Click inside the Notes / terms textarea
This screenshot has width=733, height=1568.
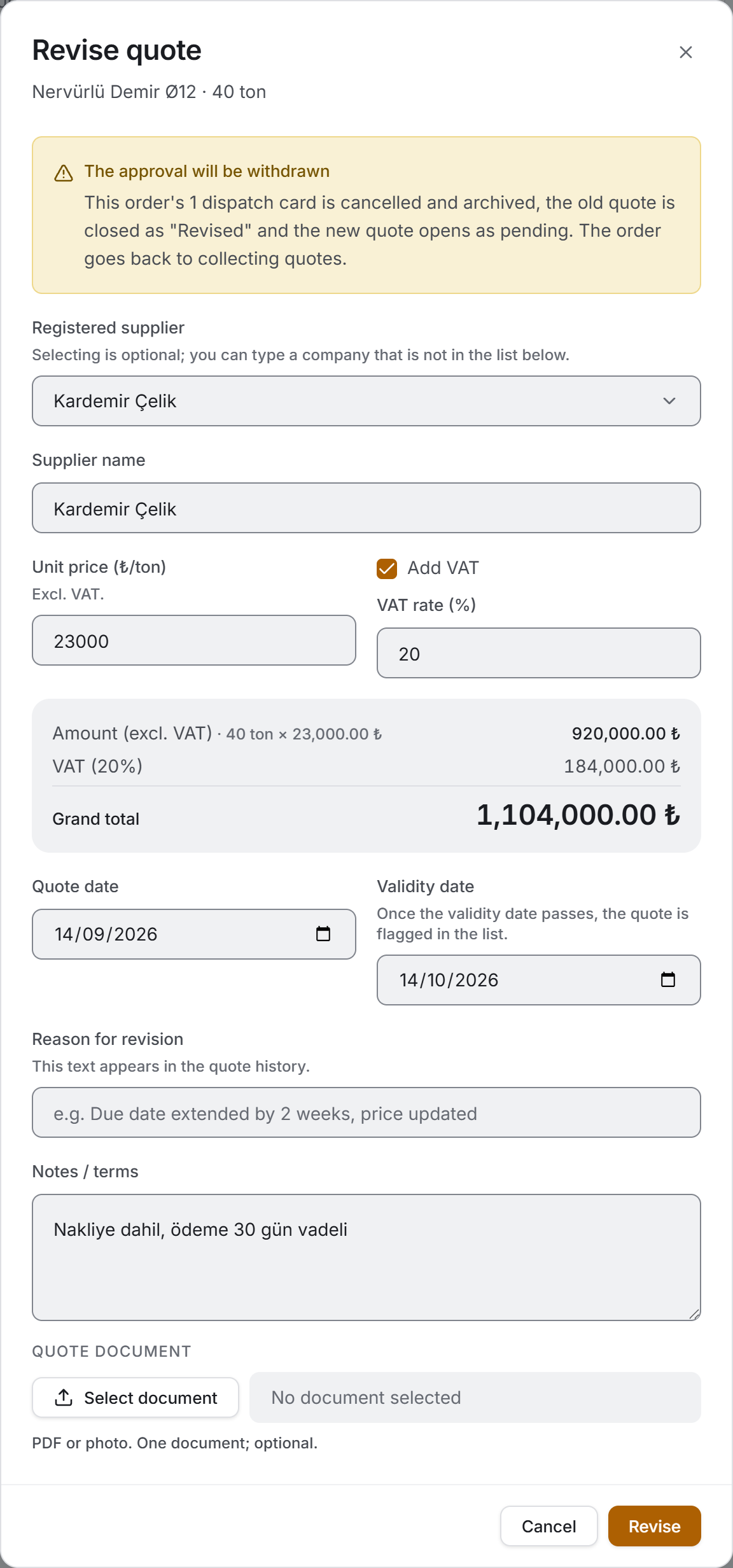[x=366, y=1257]
